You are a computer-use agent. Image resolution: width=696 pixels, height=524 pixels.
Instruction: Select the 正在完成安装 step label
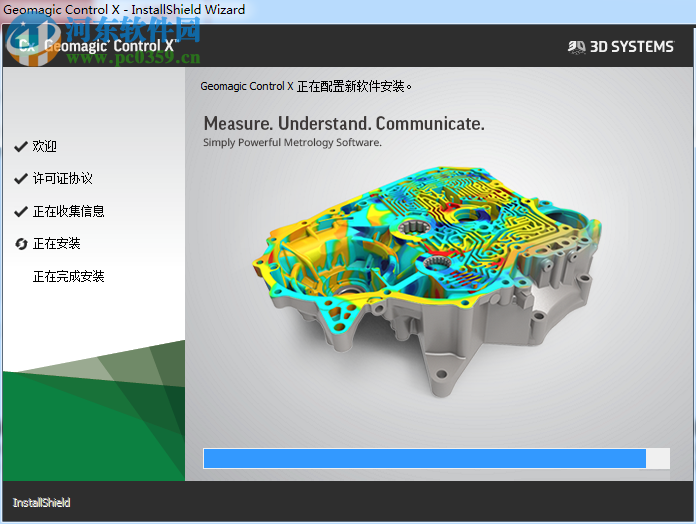68,276
